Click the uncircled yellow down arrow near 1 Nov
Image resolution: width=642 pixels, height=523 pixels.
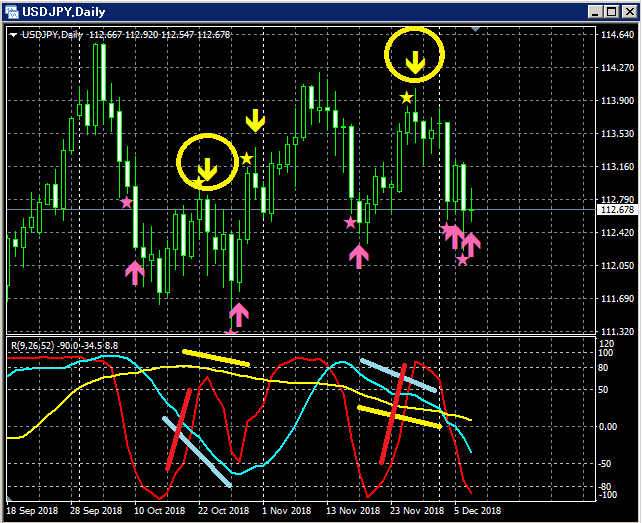tap(255, 120)
